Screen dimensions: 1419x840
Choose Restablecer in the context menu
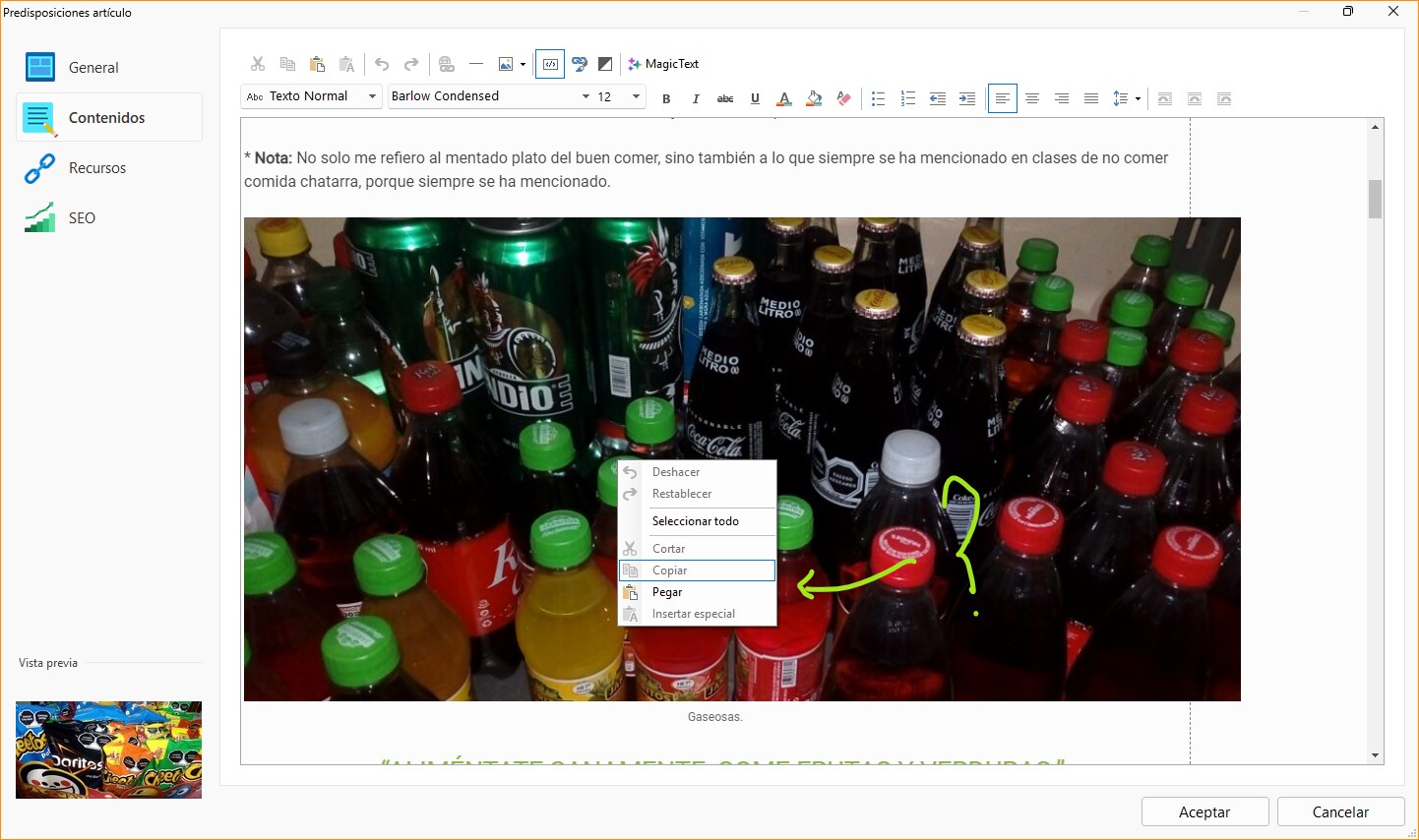point(698,494)
